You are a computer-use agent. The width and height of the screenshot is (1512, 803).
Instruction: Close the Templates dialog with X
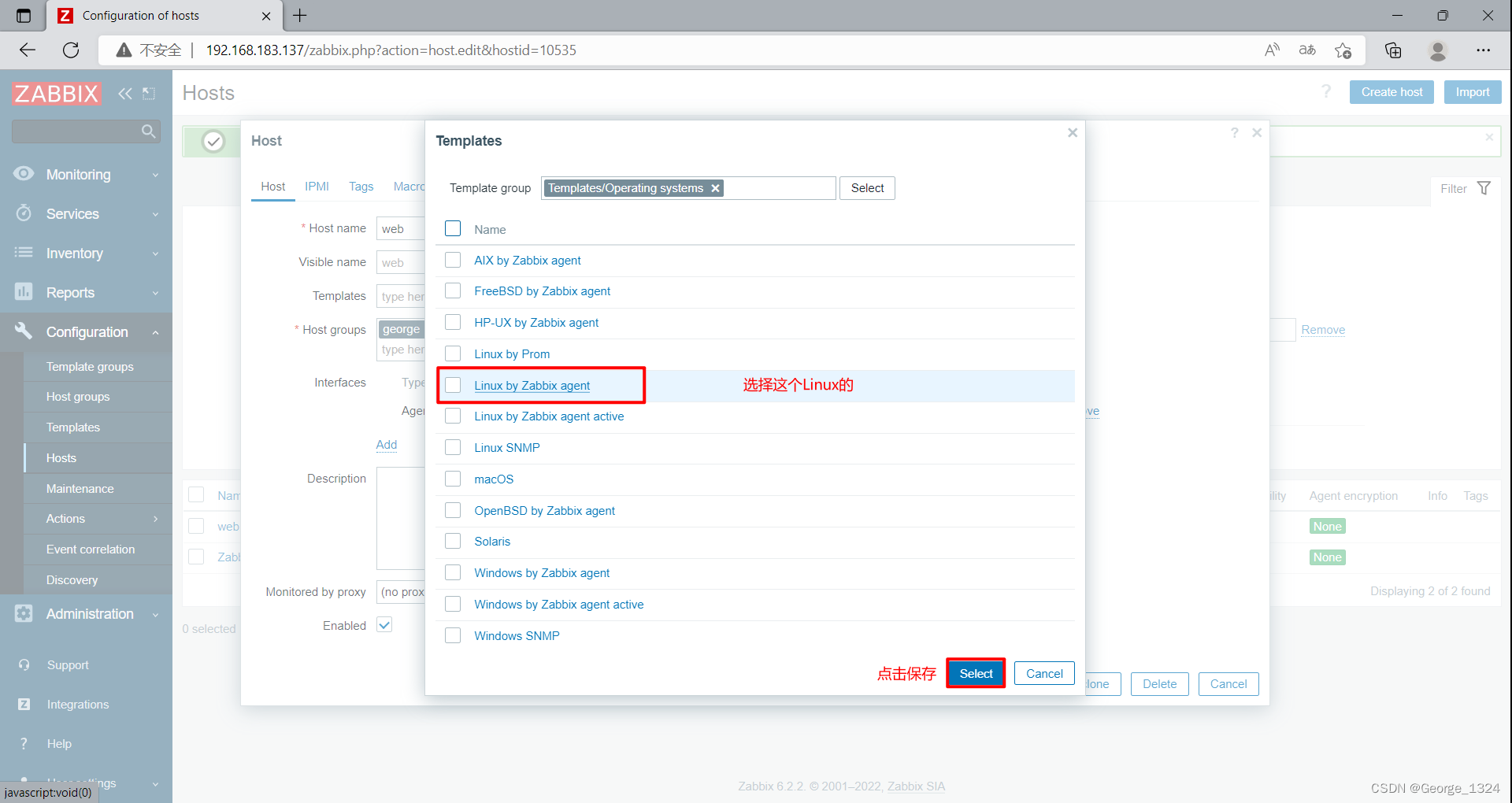(1072, 133)
